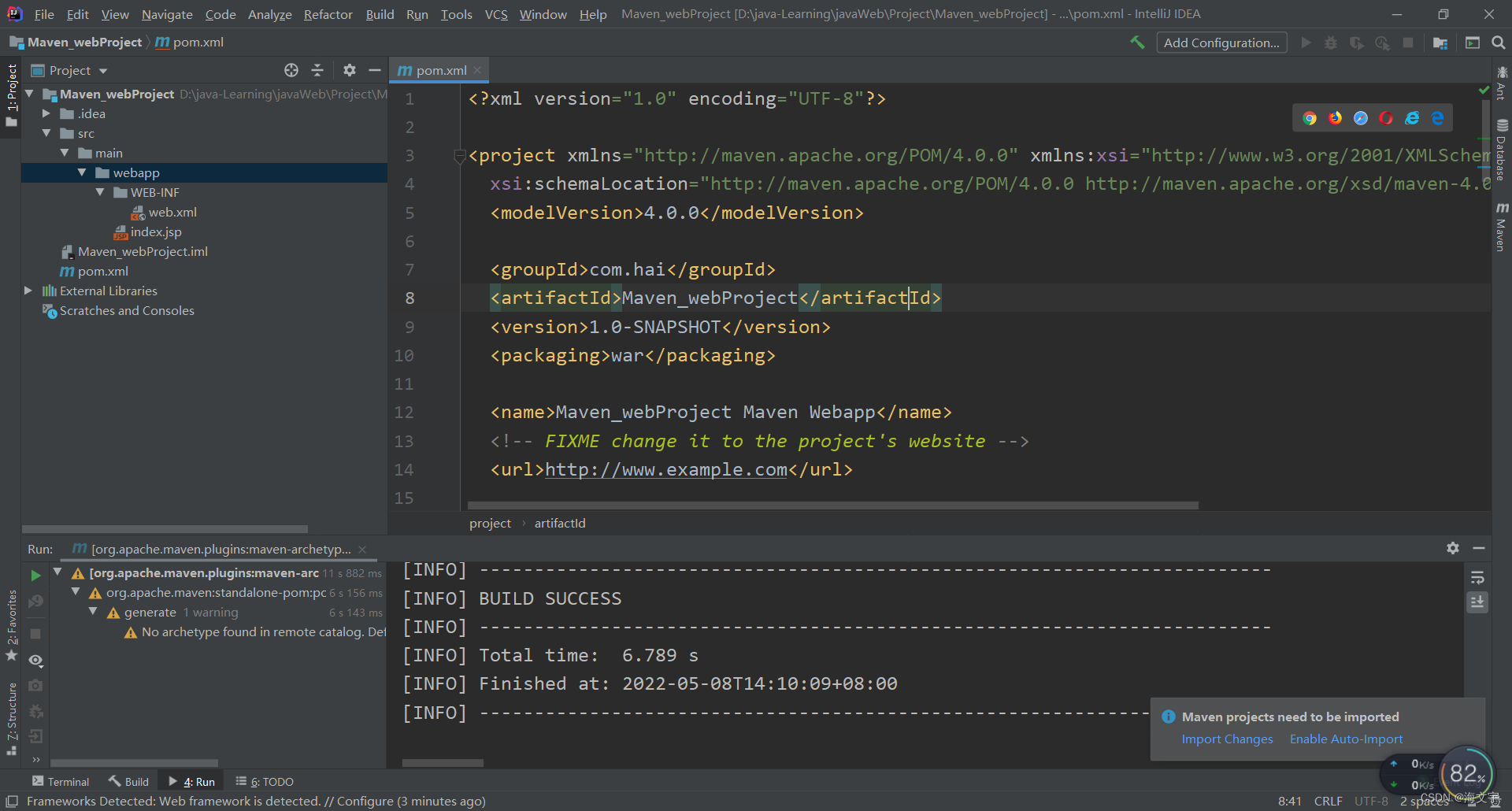Collapse the main folder
The width and height of the screenshot is (1512, 811).
[65, 153]
